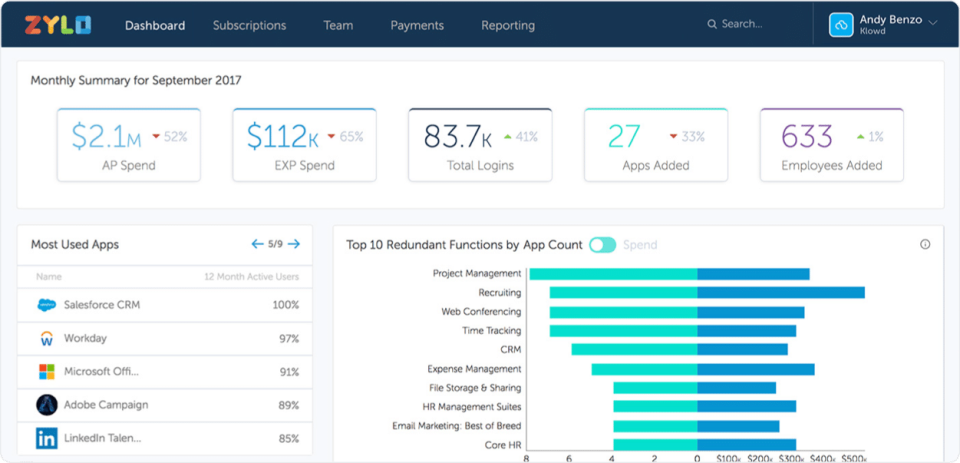
Task: Click the Name column header
Action: coord(49,277)
